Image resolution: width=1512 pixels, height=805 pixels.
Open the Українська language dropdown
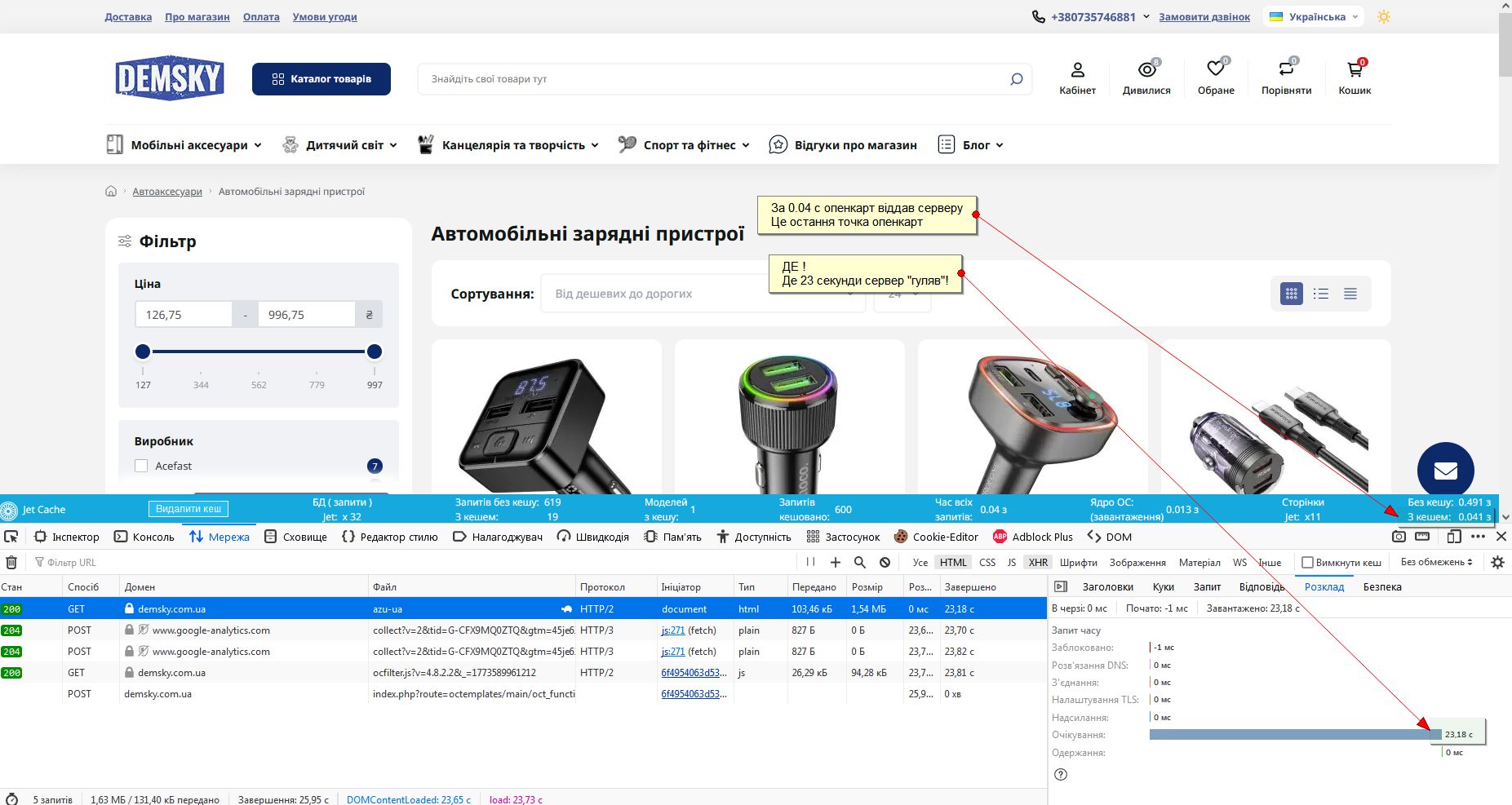(x=1315, y=16)
